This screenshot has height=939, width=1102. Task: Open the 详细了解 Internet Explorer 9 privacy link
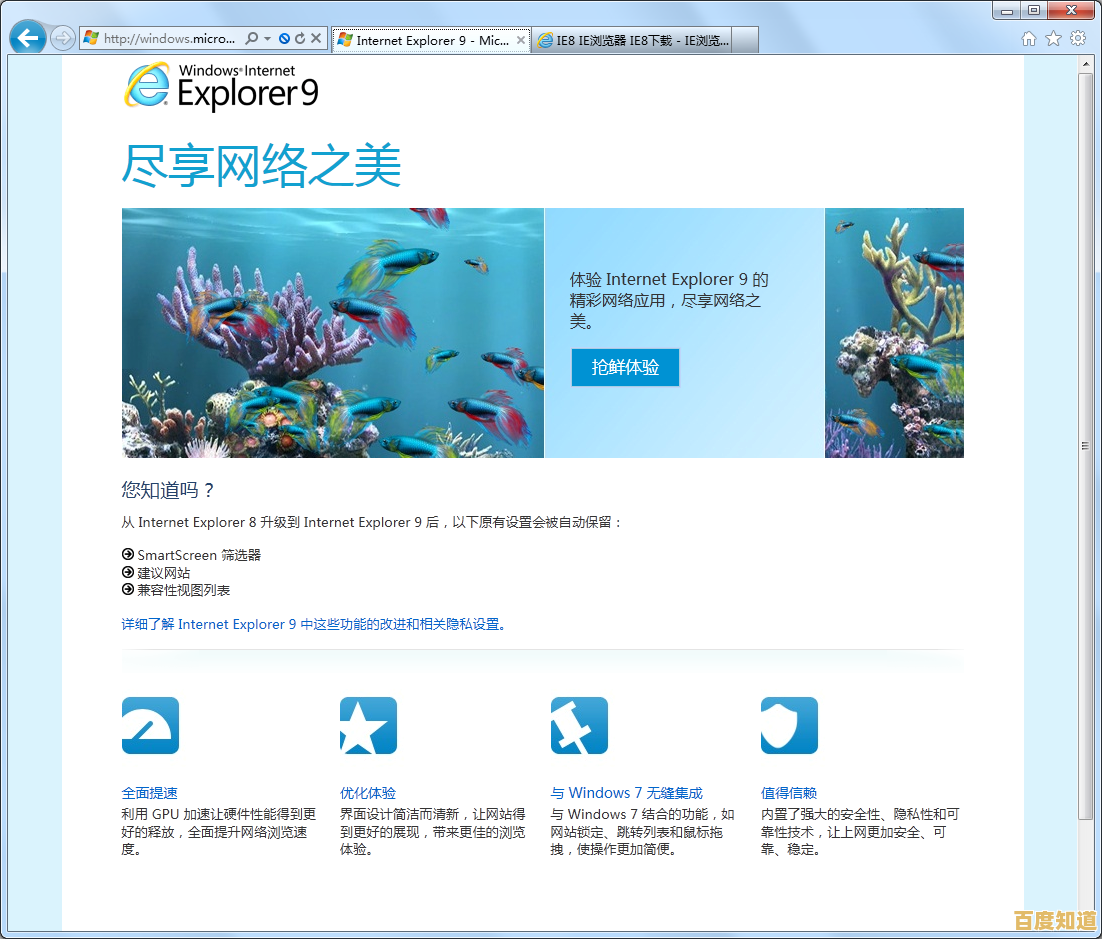click(310, 624)
